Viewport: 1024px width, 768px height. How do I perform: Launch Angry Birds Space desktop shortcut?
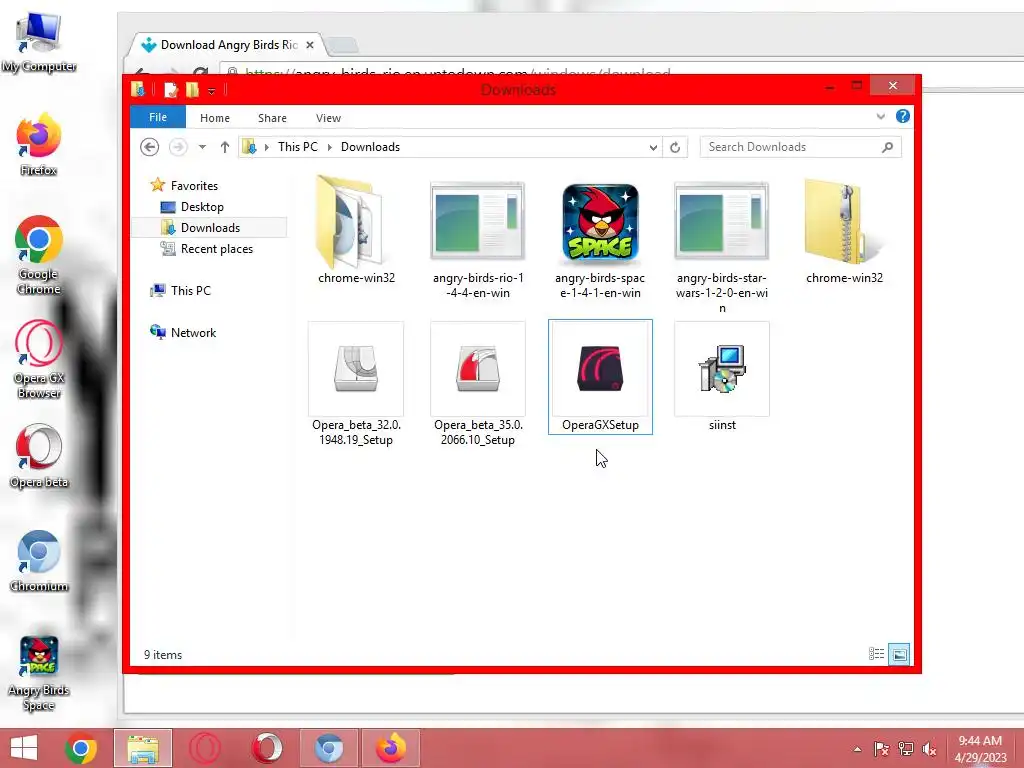pos(39,673)
